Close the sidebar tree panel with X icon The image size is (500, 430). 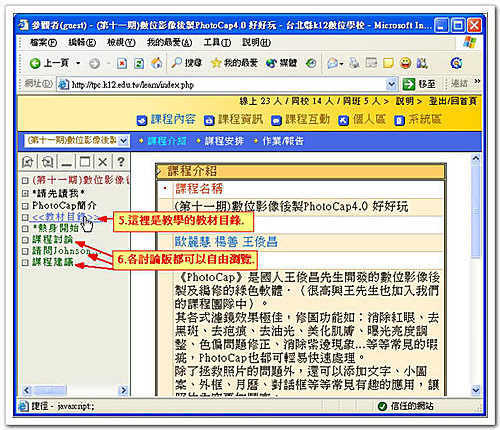(103, 162)
